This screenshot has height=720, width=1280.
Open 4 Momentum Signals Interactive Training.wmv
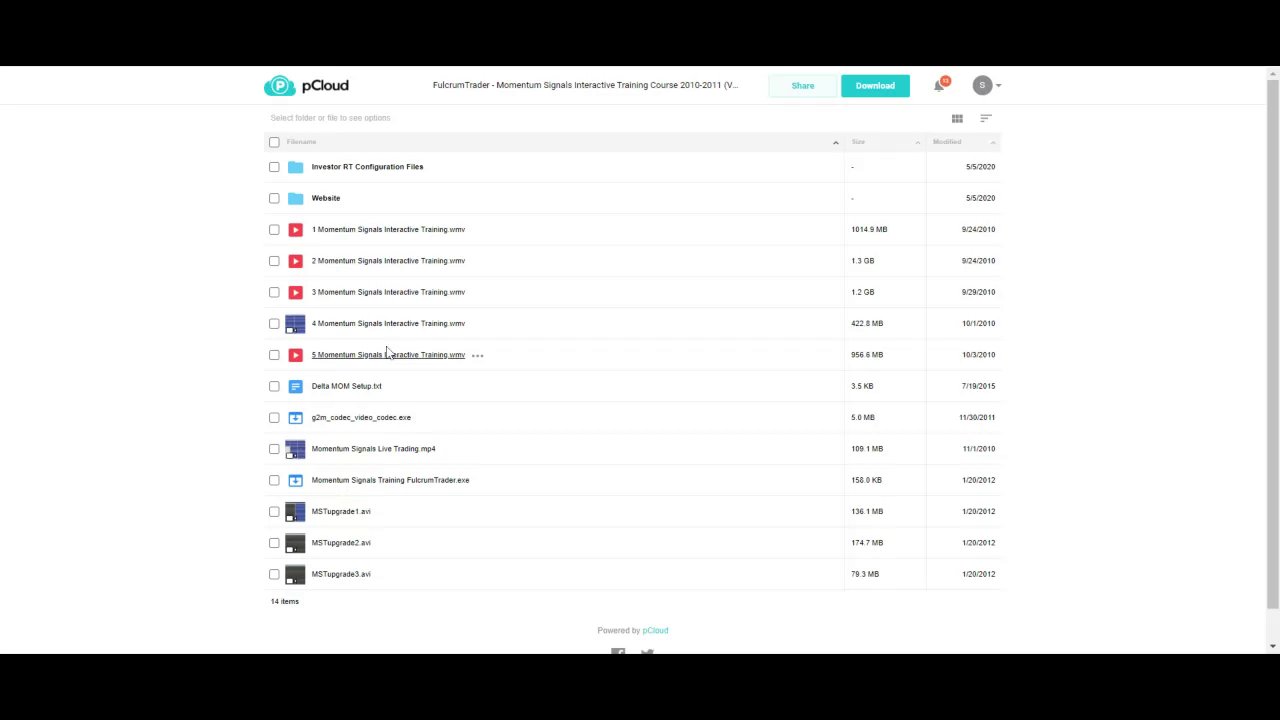click(388, 324)
